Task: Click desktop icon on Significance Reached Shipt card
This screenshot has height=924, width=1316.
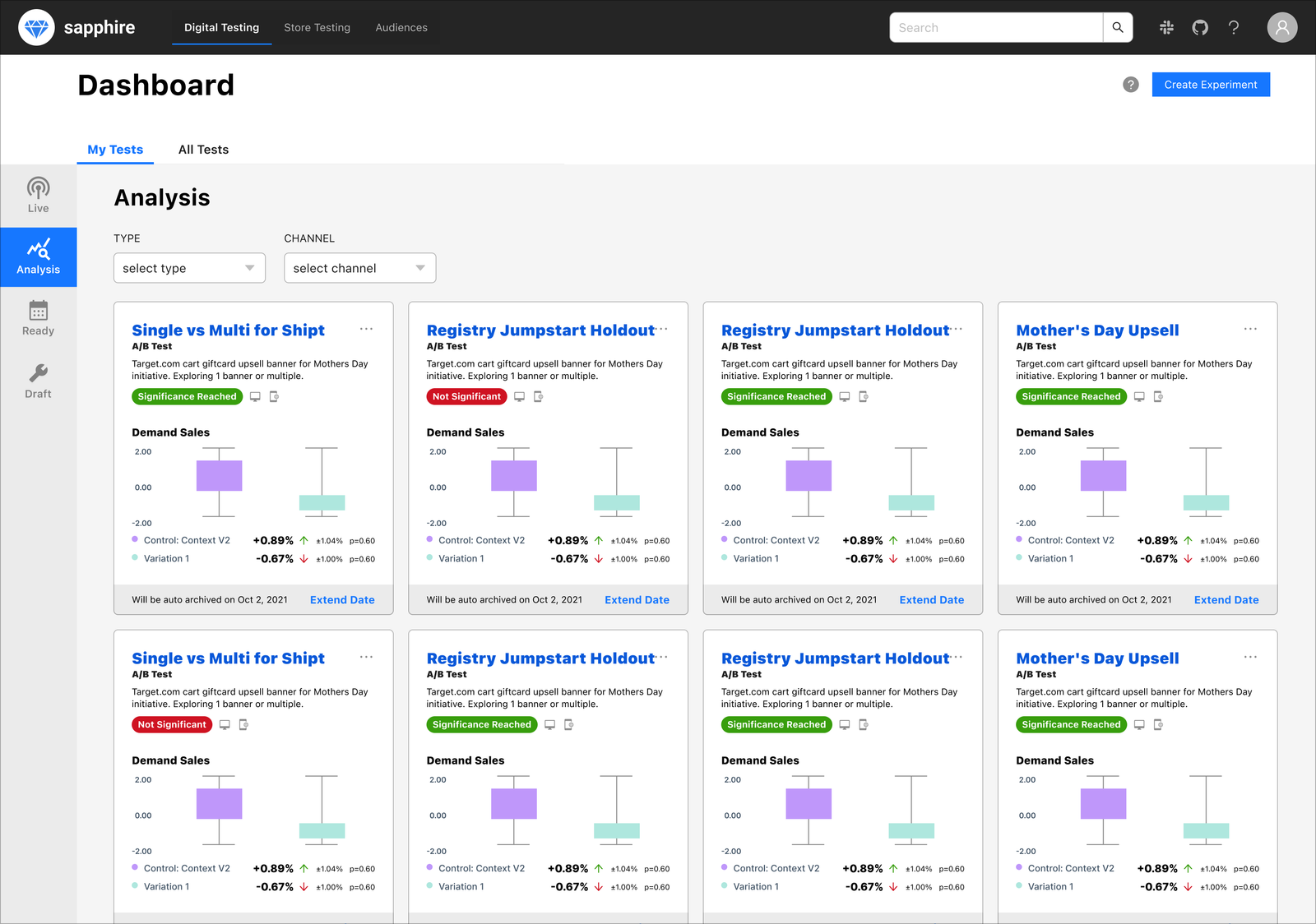Action: click(255, 396)
